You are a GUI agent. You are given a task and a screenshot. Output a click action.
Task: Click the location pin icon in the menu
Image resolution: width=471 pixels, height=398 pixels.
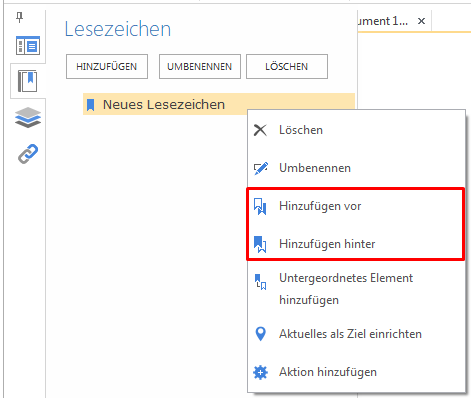coord(260,334)
